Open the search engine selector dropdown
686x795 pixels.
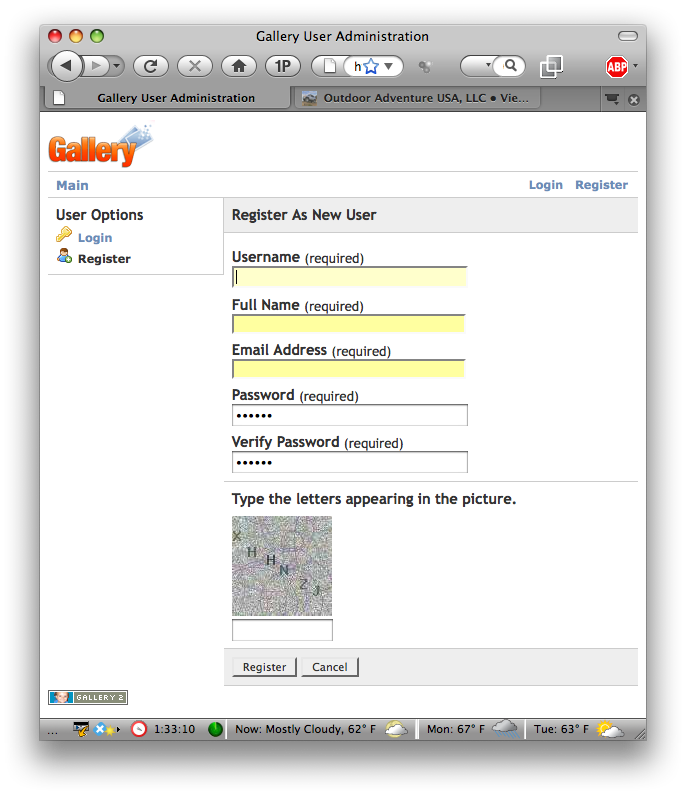tap(489, 67)
